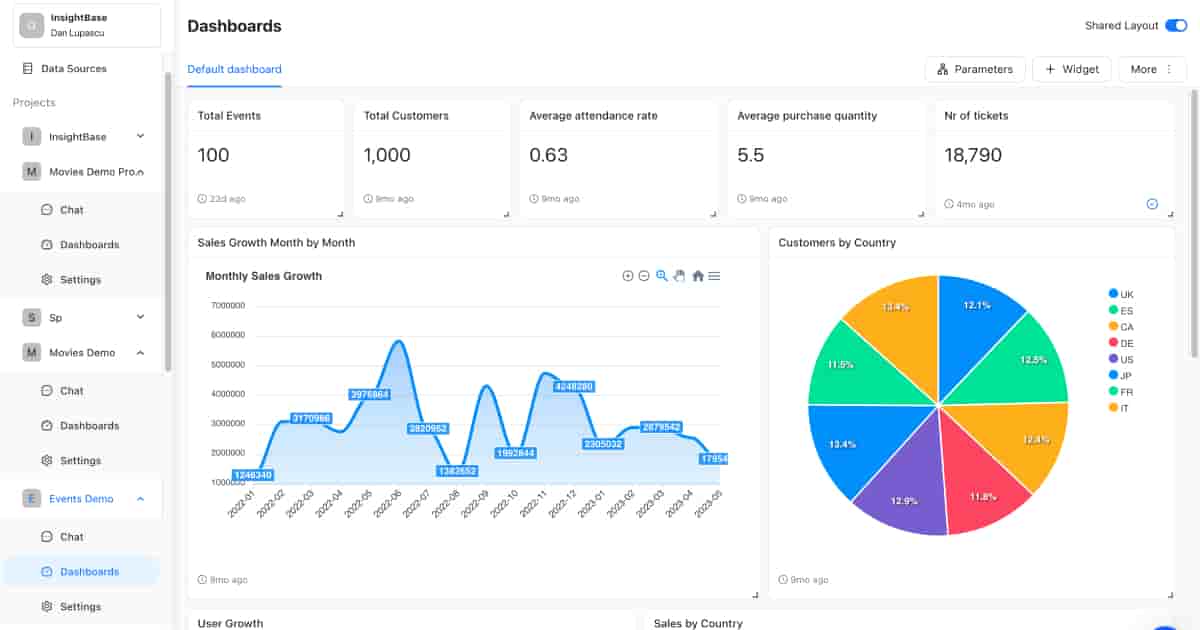The image size is (1200, 630).
Task: Expand the InsightBase project
Action: click(140, 136)
